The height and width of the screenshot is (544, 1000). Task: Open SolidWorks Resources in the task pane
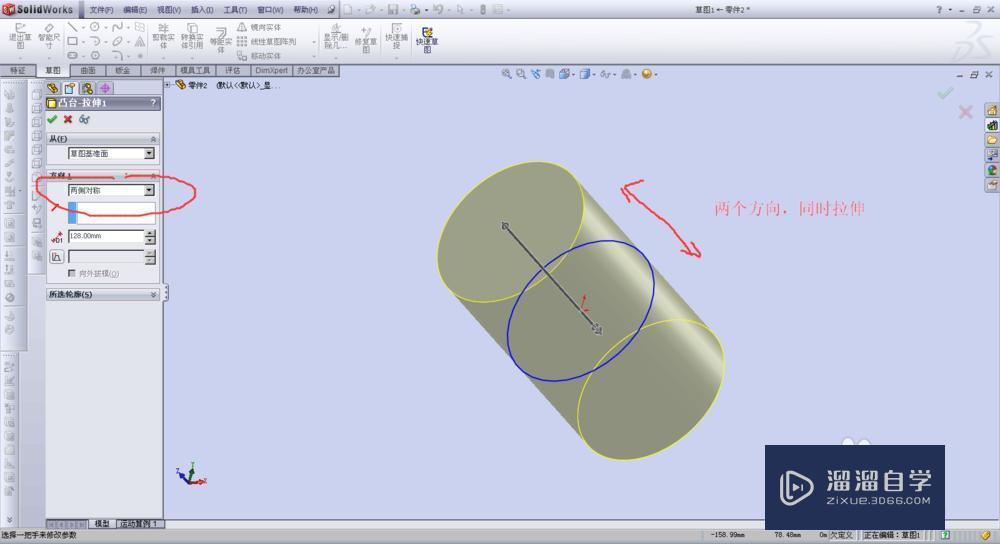tap(992, 110)
